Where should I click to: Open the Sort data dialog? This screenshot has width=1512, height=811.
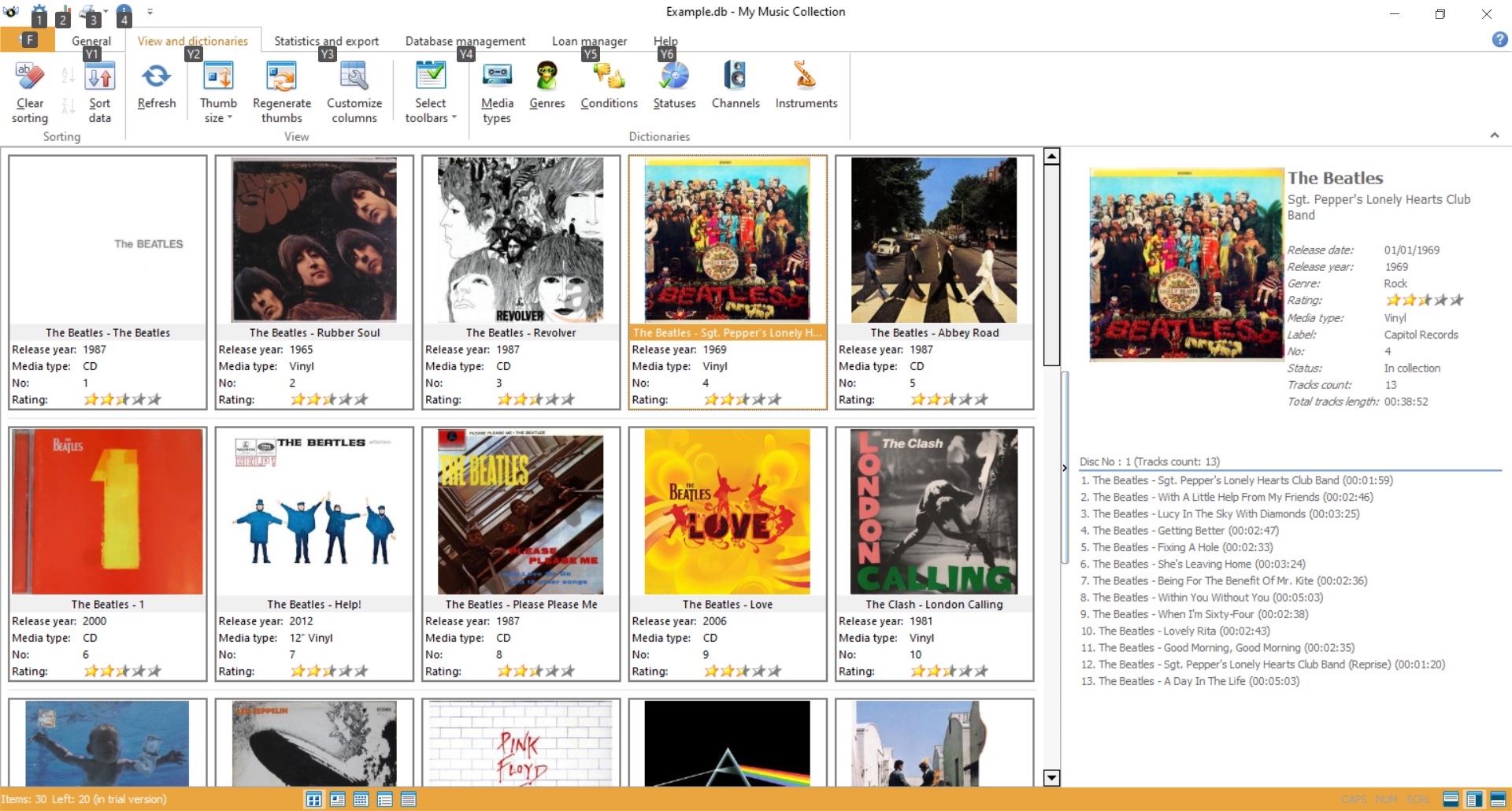pos(100,92)
